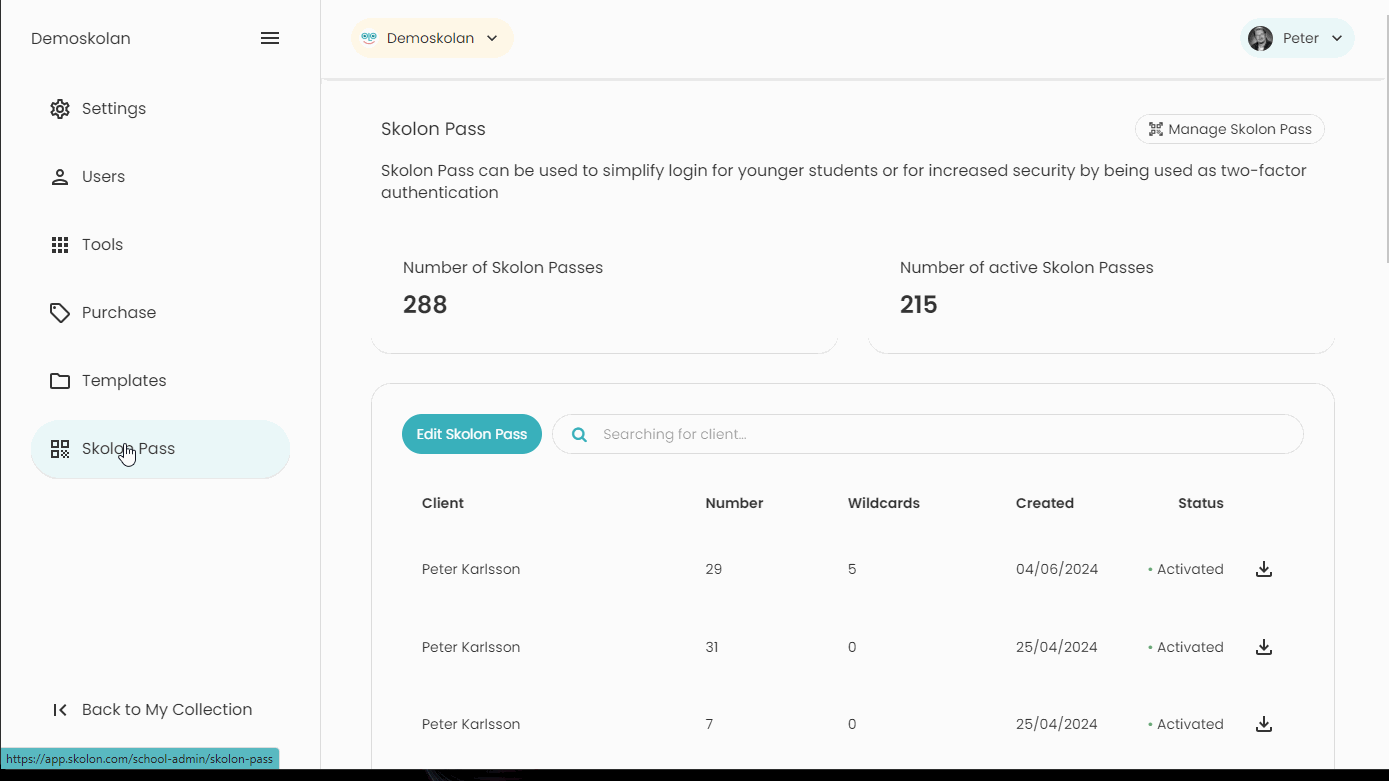Screen dimensions: 1389x781
Task: Click Activated status in row numbered 7
Action: (1186, 724)
